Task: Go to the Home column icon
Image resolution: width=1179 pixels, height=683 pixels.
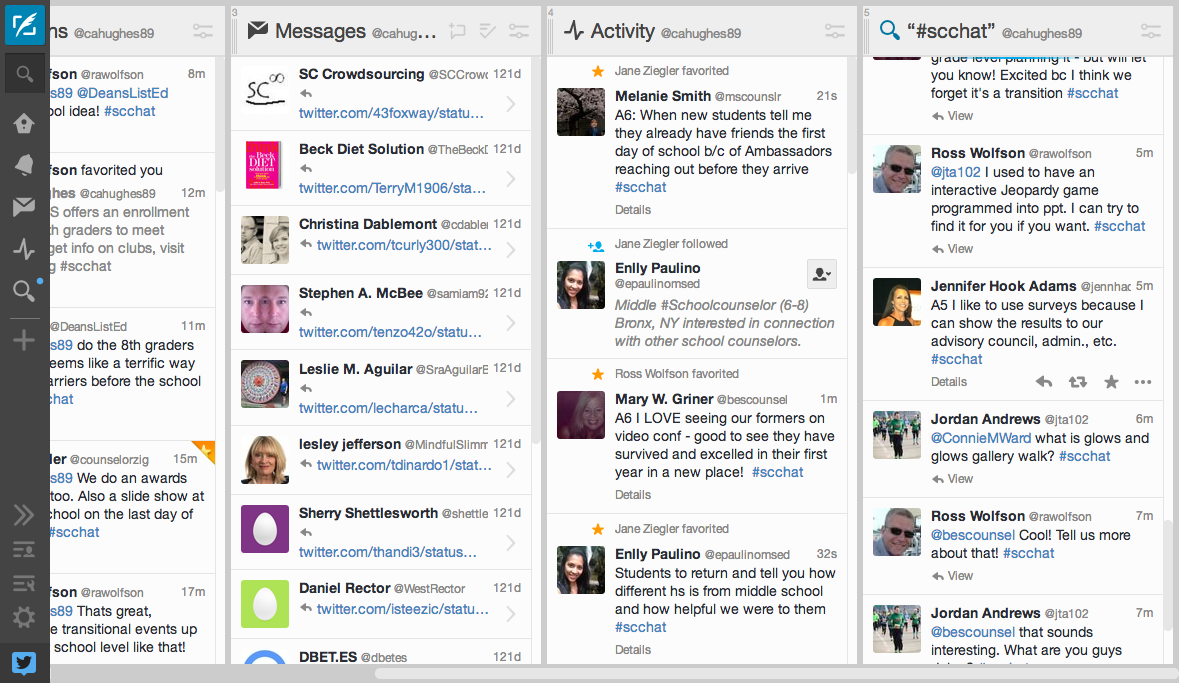Action: 24,123
